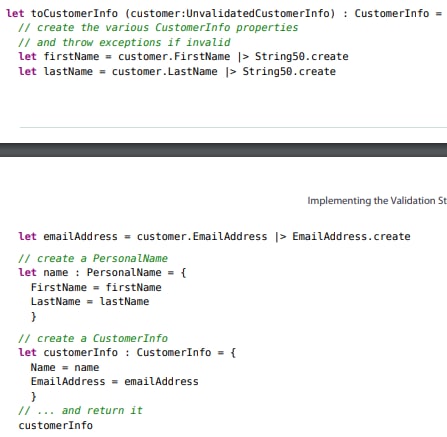Click comment 'create the various CustomerInfo properties'
Viewport: 447px width, 437px height.
pyautogui.click(x=158, y=28)
